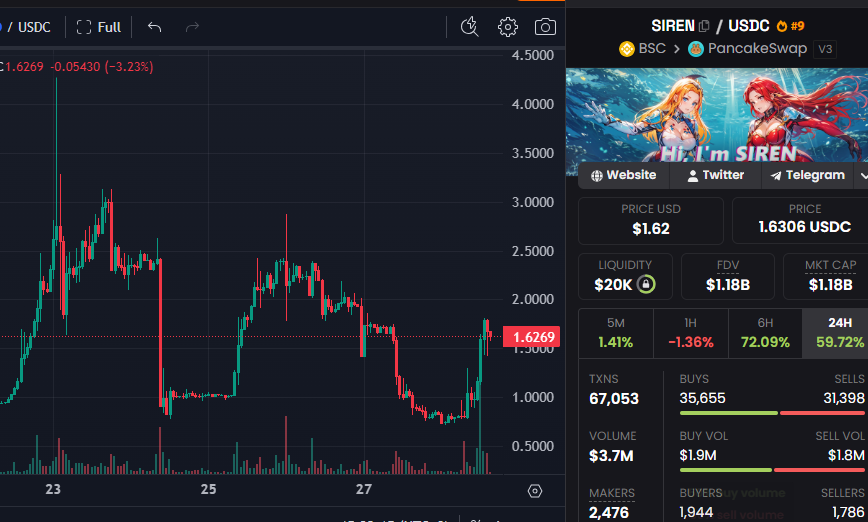Undo the last chart action
This screenshot has height=522, width=868.
(x=154, y=27)
